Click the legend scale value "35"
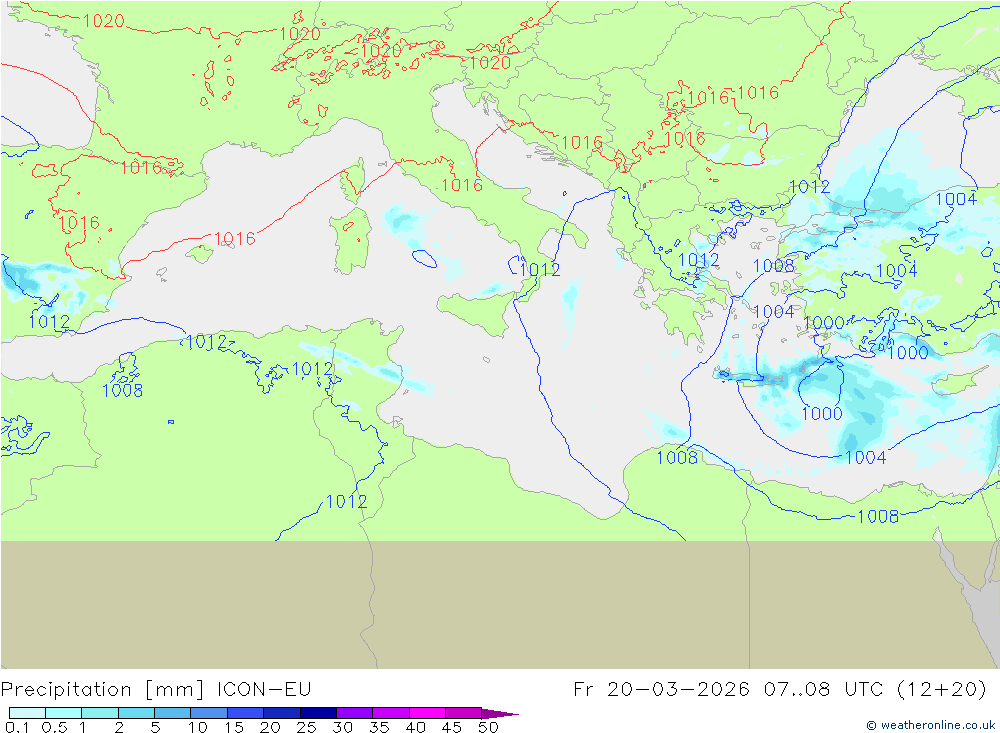Image resolution: width=1000 pixels, height=733 pixels. [x=379, y=727]
